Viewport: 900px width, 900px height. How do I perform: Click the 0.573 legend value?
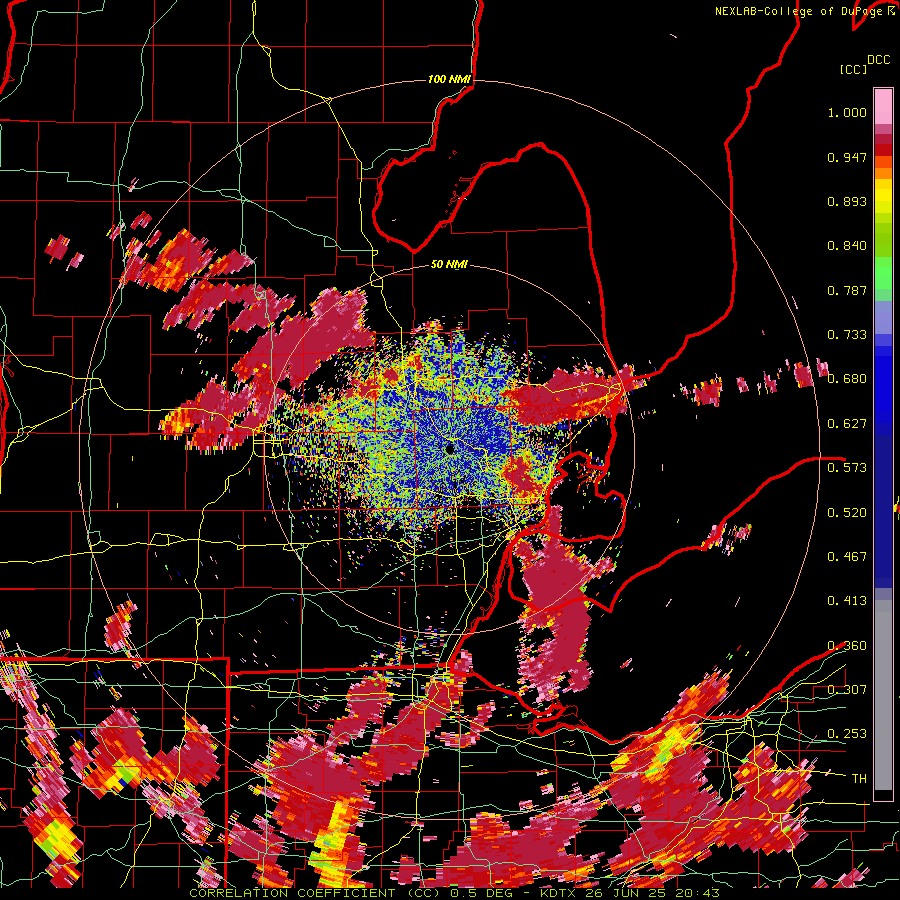(847, 468)
